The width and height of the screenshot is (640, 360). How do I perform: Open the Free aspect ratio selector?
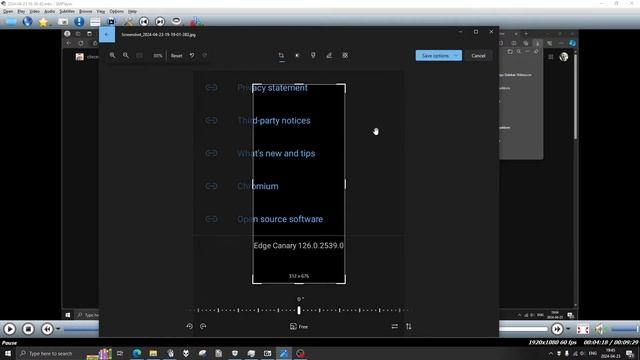(x=299, y=327)
